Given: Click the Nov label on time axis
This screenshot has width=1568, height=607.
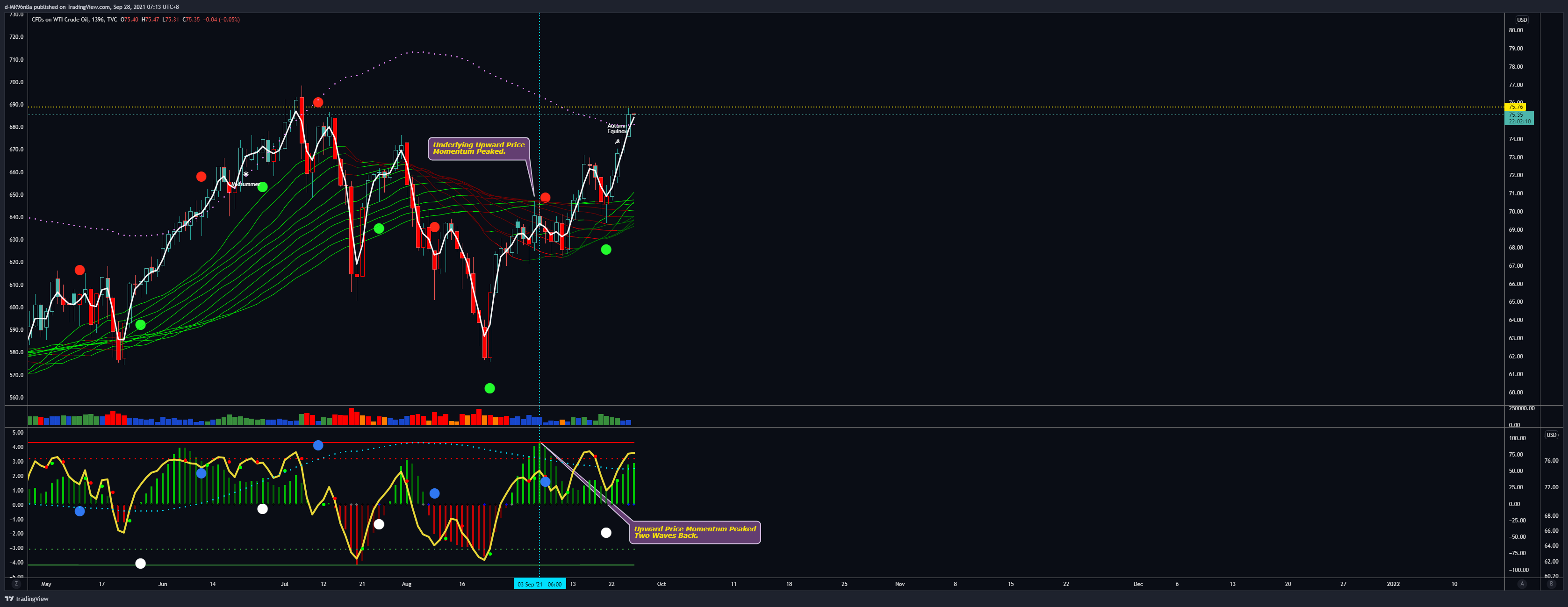Looking at the screenshot, I should pos(899,584).
